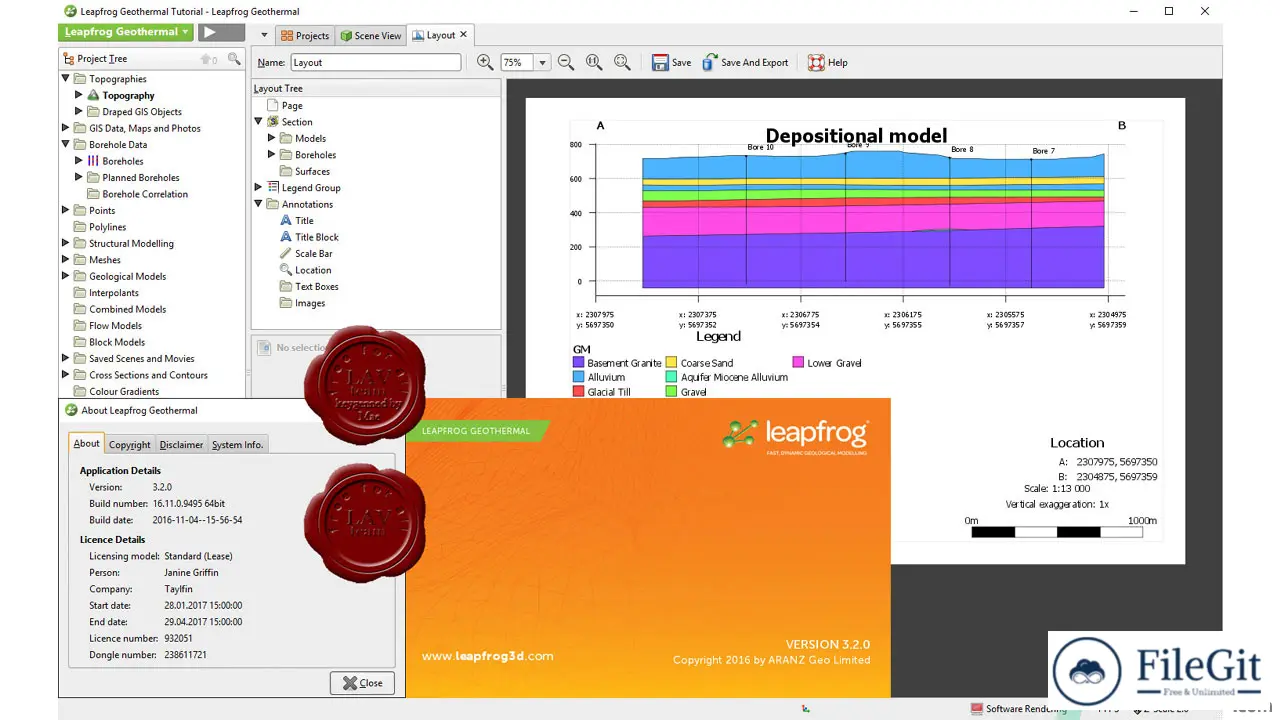Image resolution: width=1280 pixels, height=720 pixels.
Task: Open the zoom percentage dropdown
Action: tap(543, 62)
